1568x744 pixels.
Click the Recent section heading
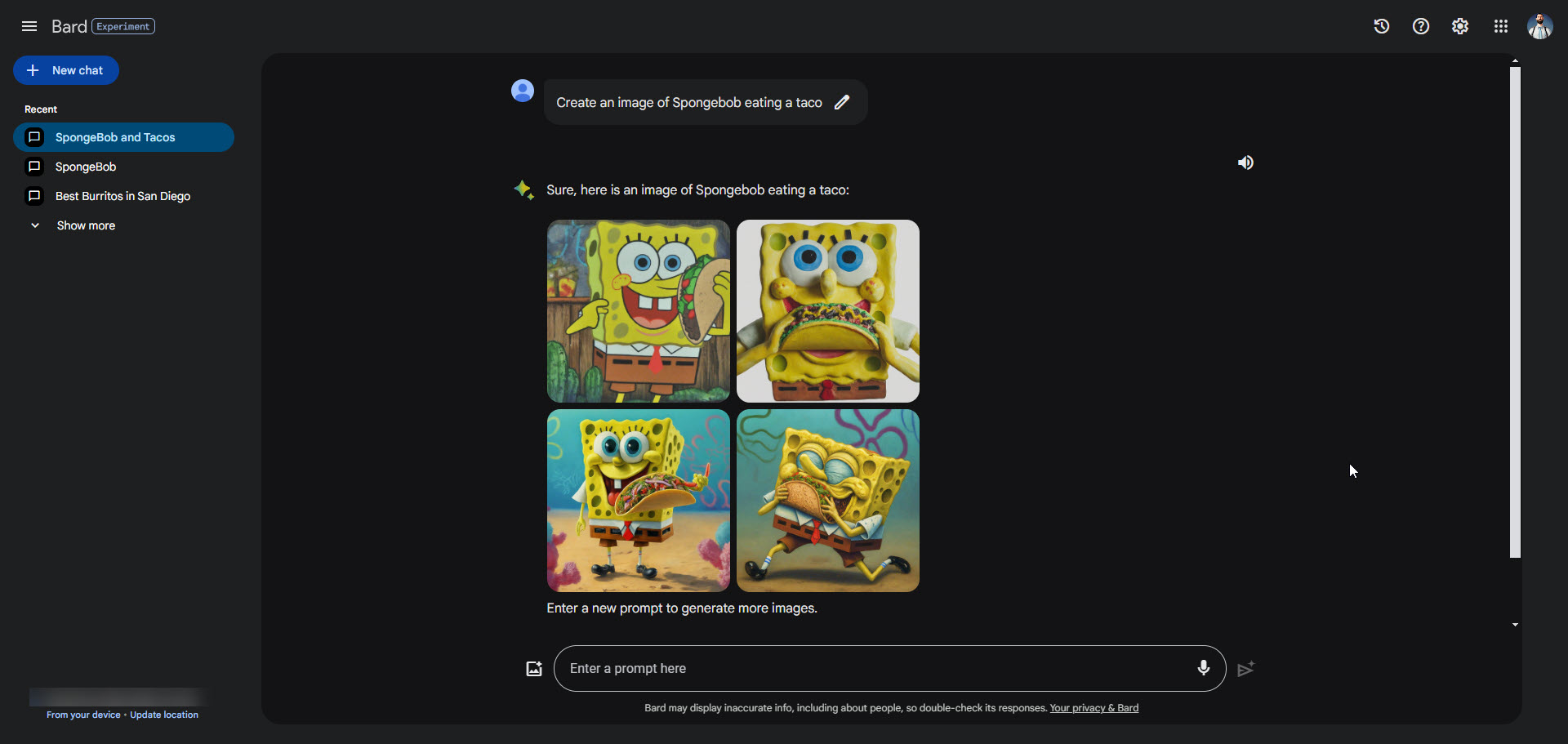coord(41,109)
